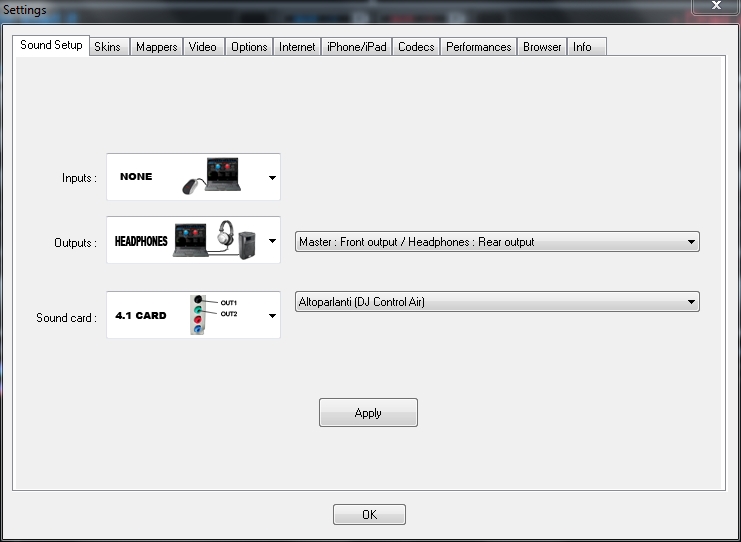Click the 4.1 sound card jacks icon
The height and width of the screenshot is (542, 741).
pos(213,314)
